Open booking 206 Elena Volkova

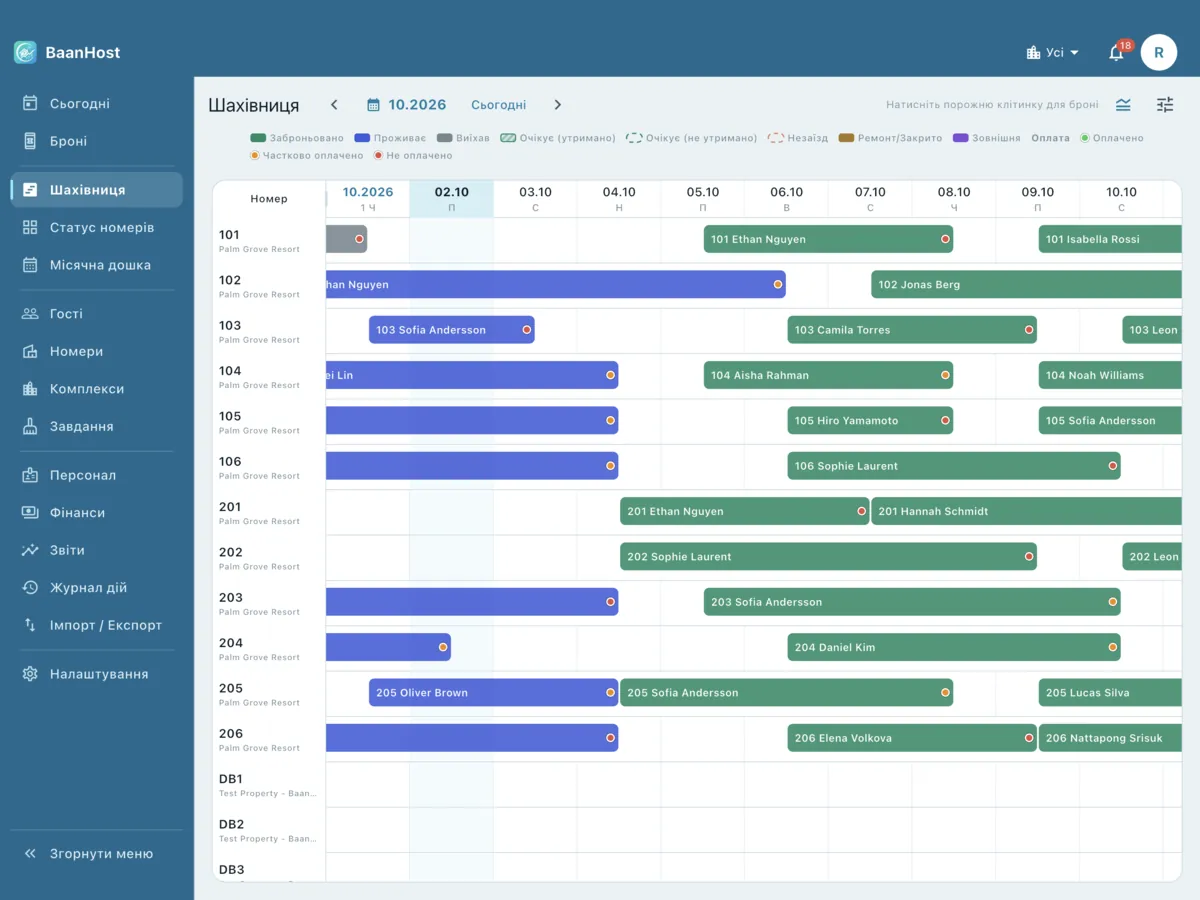[912, 738]
